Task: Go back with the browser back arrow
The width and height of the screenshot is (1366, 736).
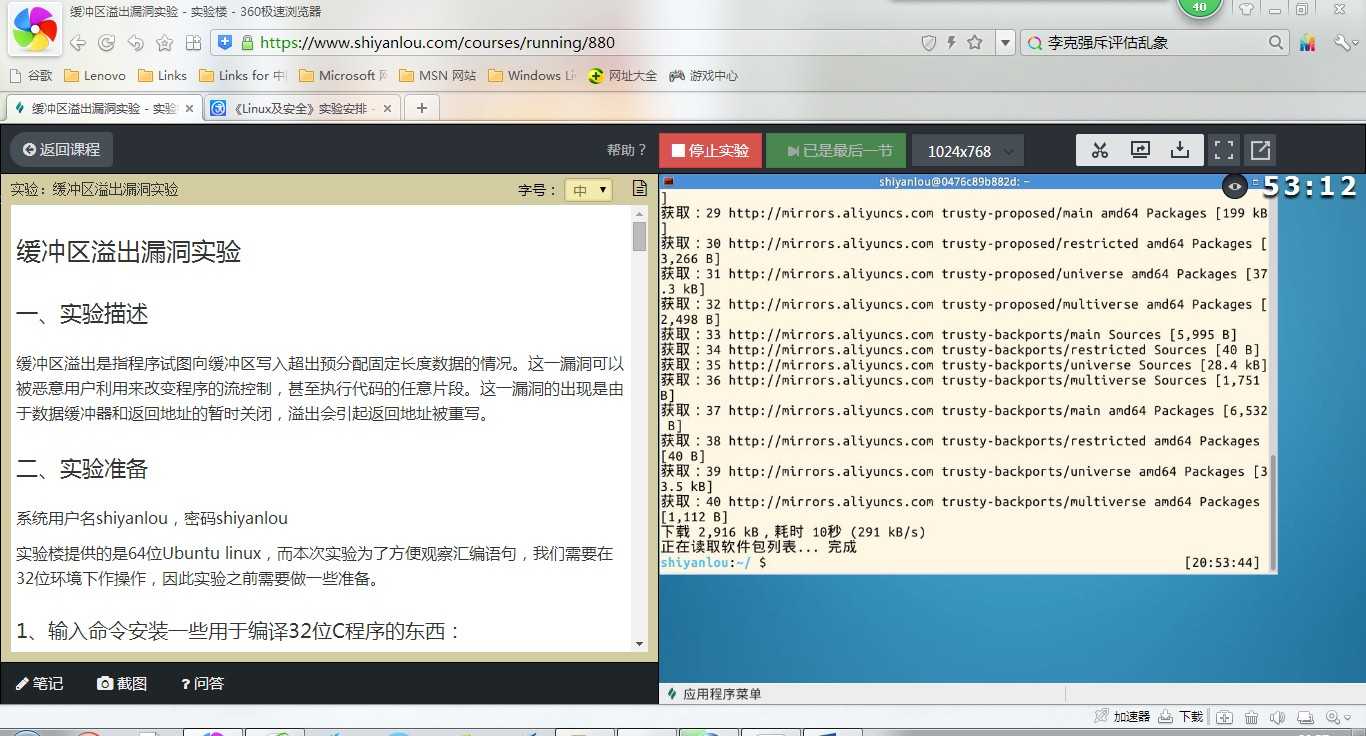Action: point(77,43)
